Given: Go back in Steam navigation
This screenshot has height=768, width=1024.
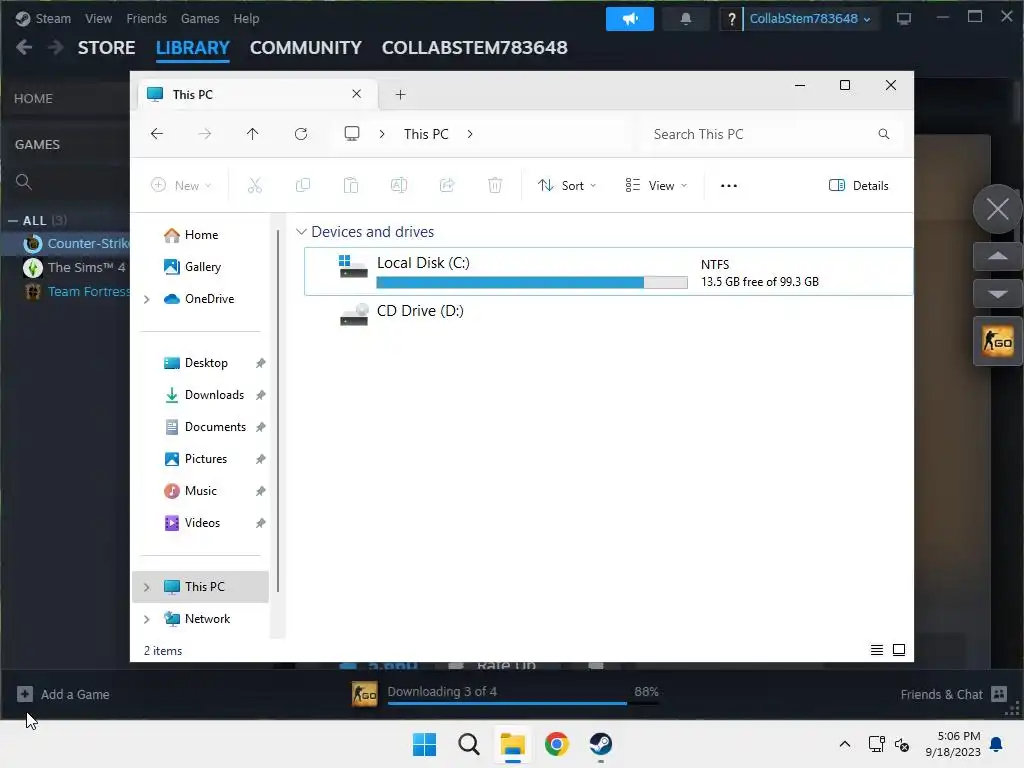Looking at the screenshot, I should tap(24, 47).
